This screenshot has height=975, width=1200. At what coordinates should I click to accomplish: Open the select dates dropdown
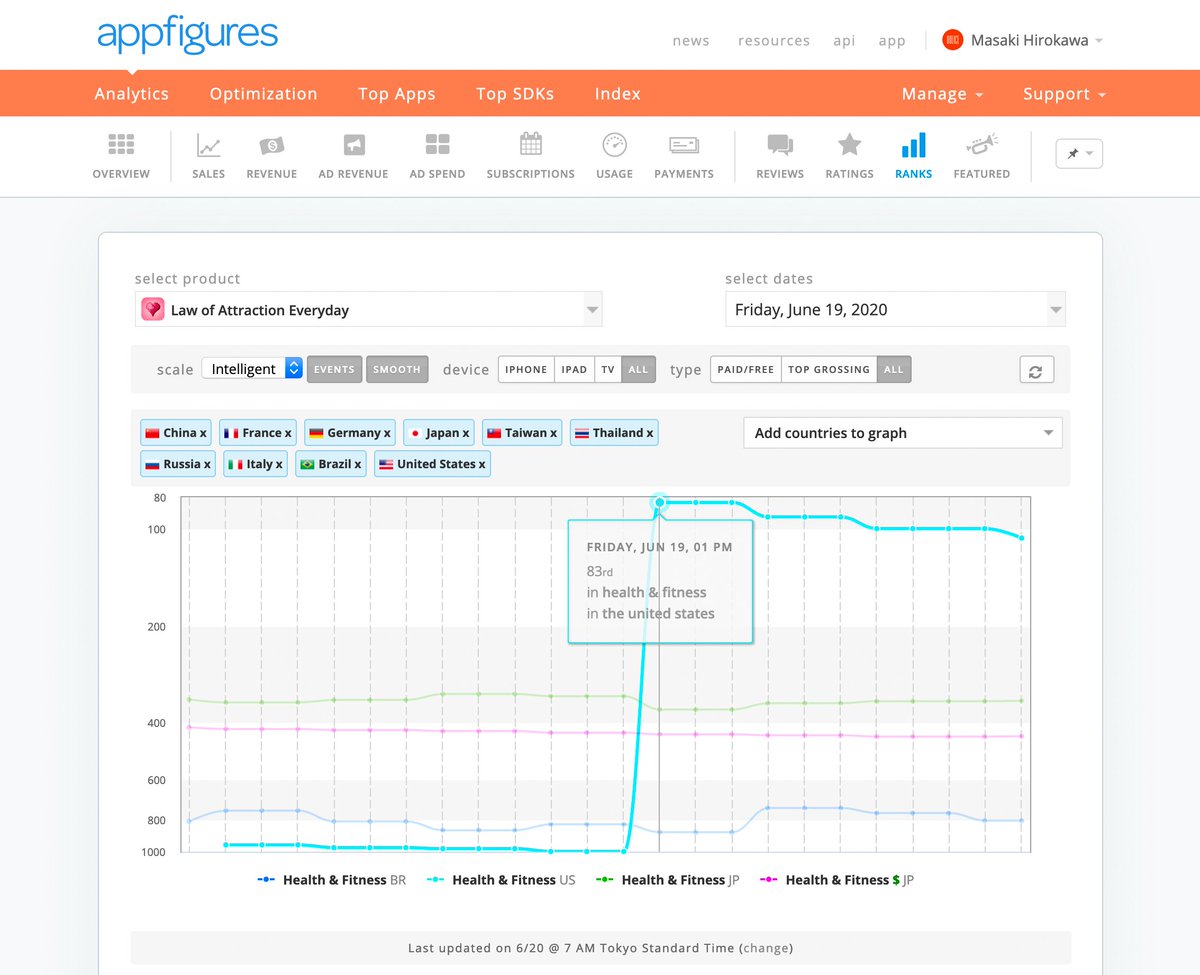click(x=895, y=310)
